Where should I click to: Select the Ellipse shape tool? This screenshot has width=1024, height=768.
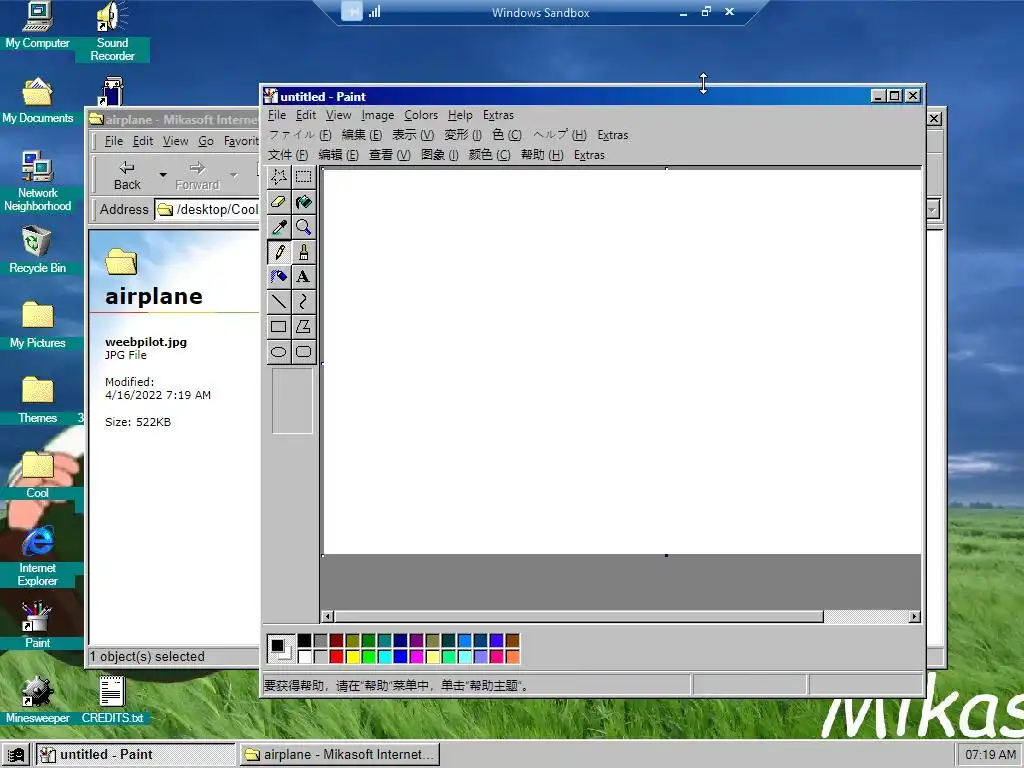tap(279, 352)
